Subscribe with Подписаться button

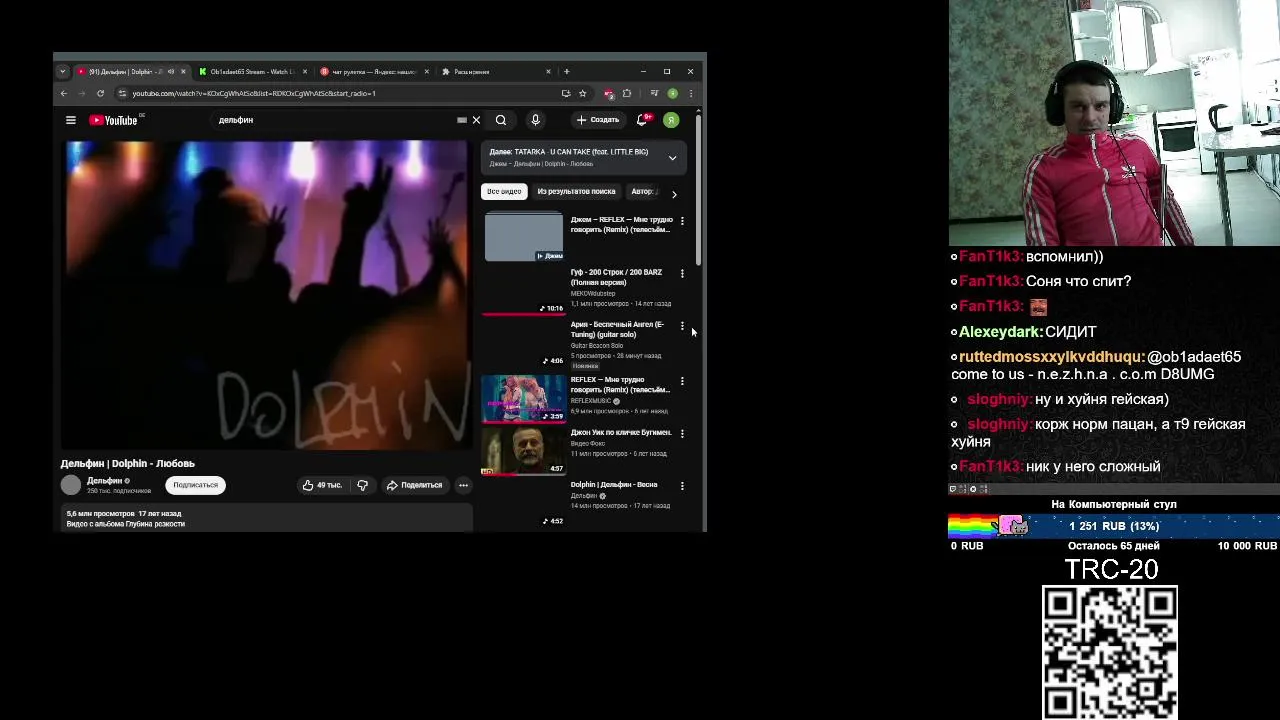pyautogui.click(x=195, y=485)
